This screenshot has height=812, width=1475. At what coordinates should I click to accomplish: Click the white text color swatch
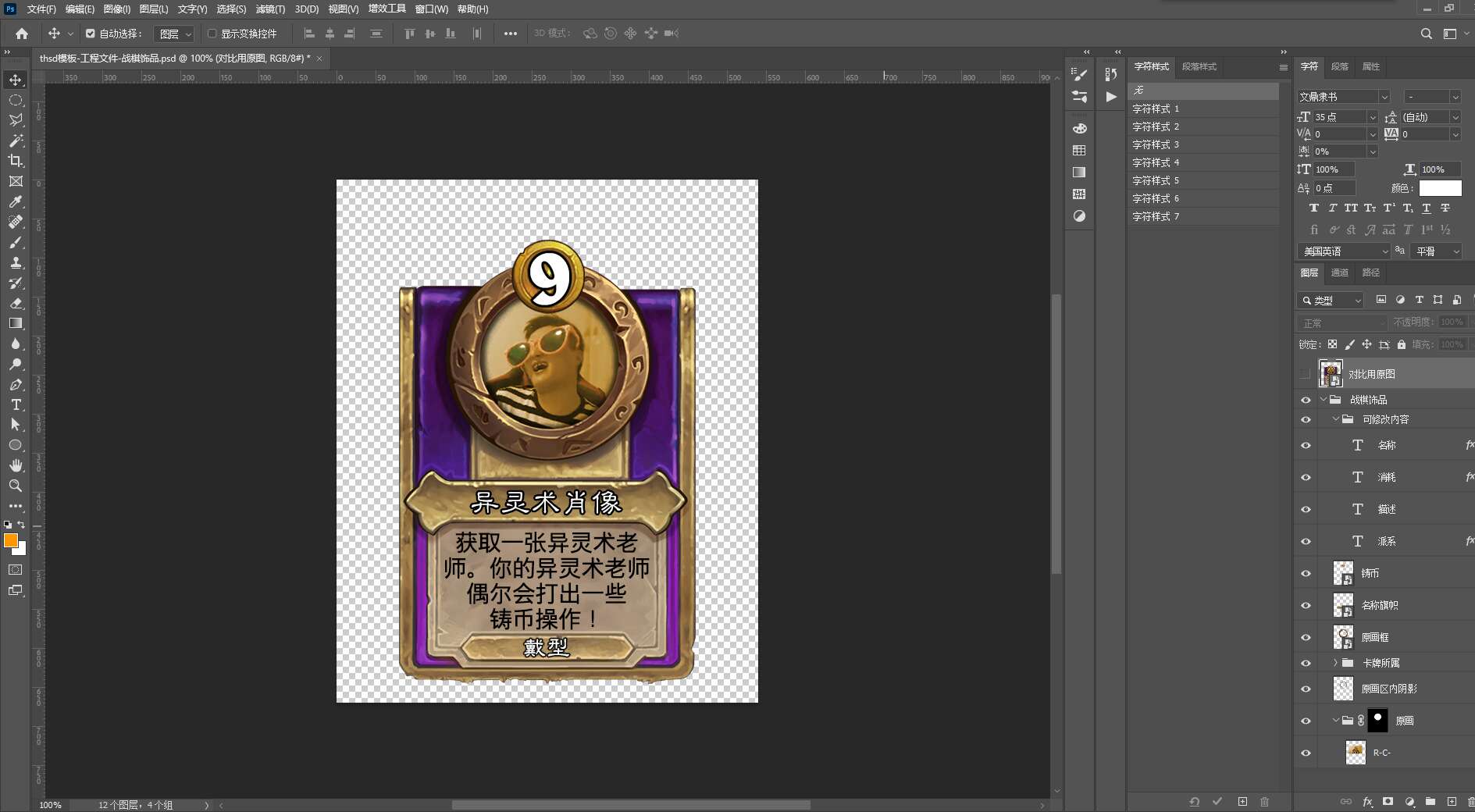coord(1440,188)
